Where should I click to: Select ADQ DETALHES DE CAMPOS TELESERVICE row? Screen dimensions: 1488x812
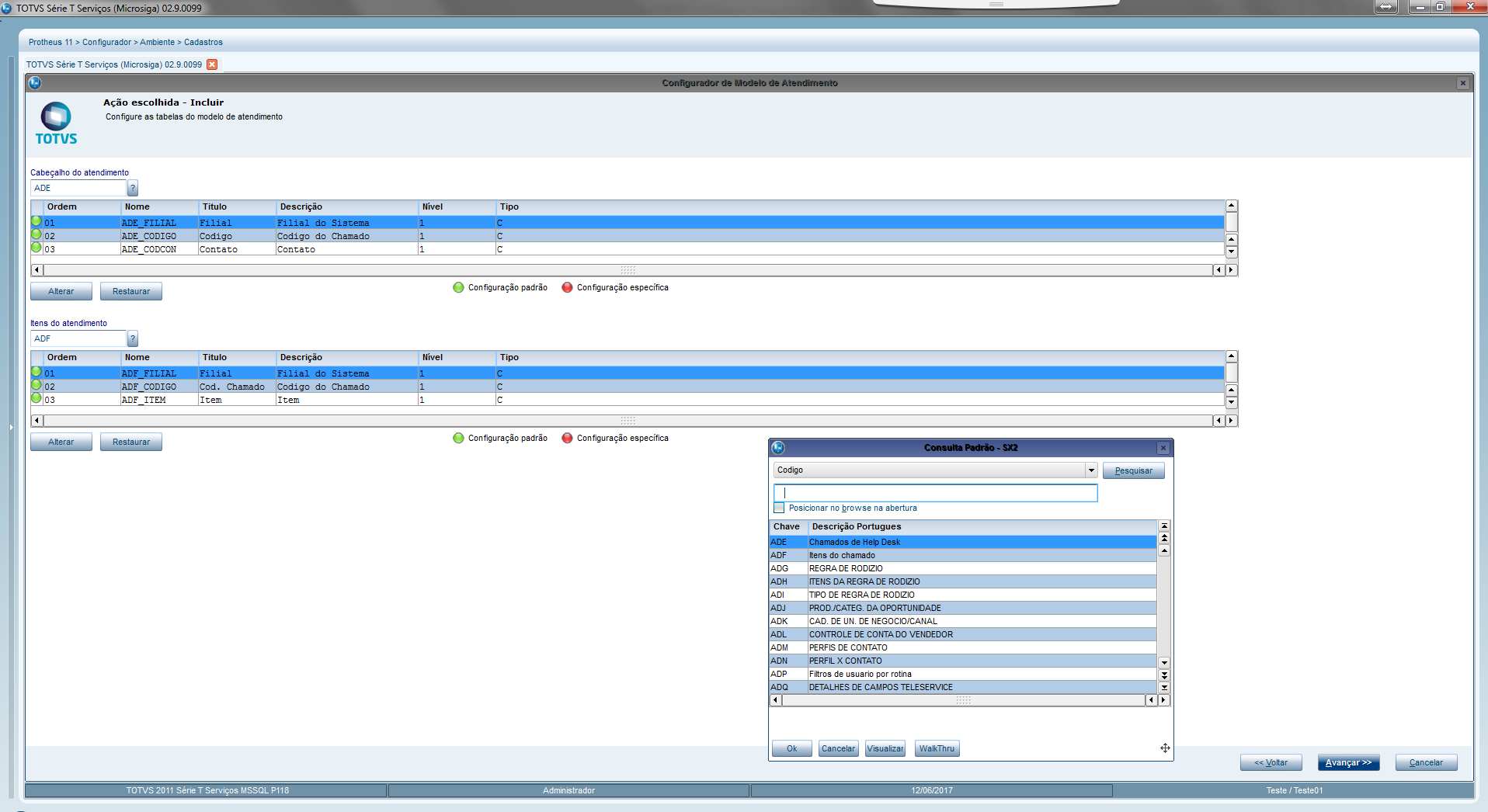(963, 687)
